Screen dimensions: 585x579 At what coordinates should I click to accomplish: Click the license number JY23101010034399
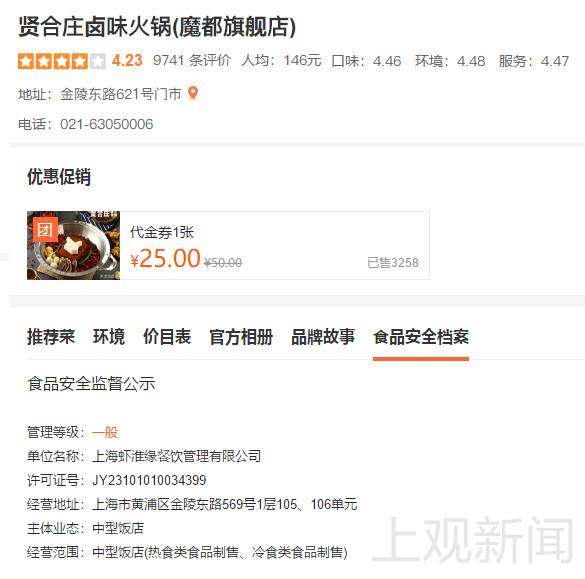pyautogui.click(x=149, y=480)
